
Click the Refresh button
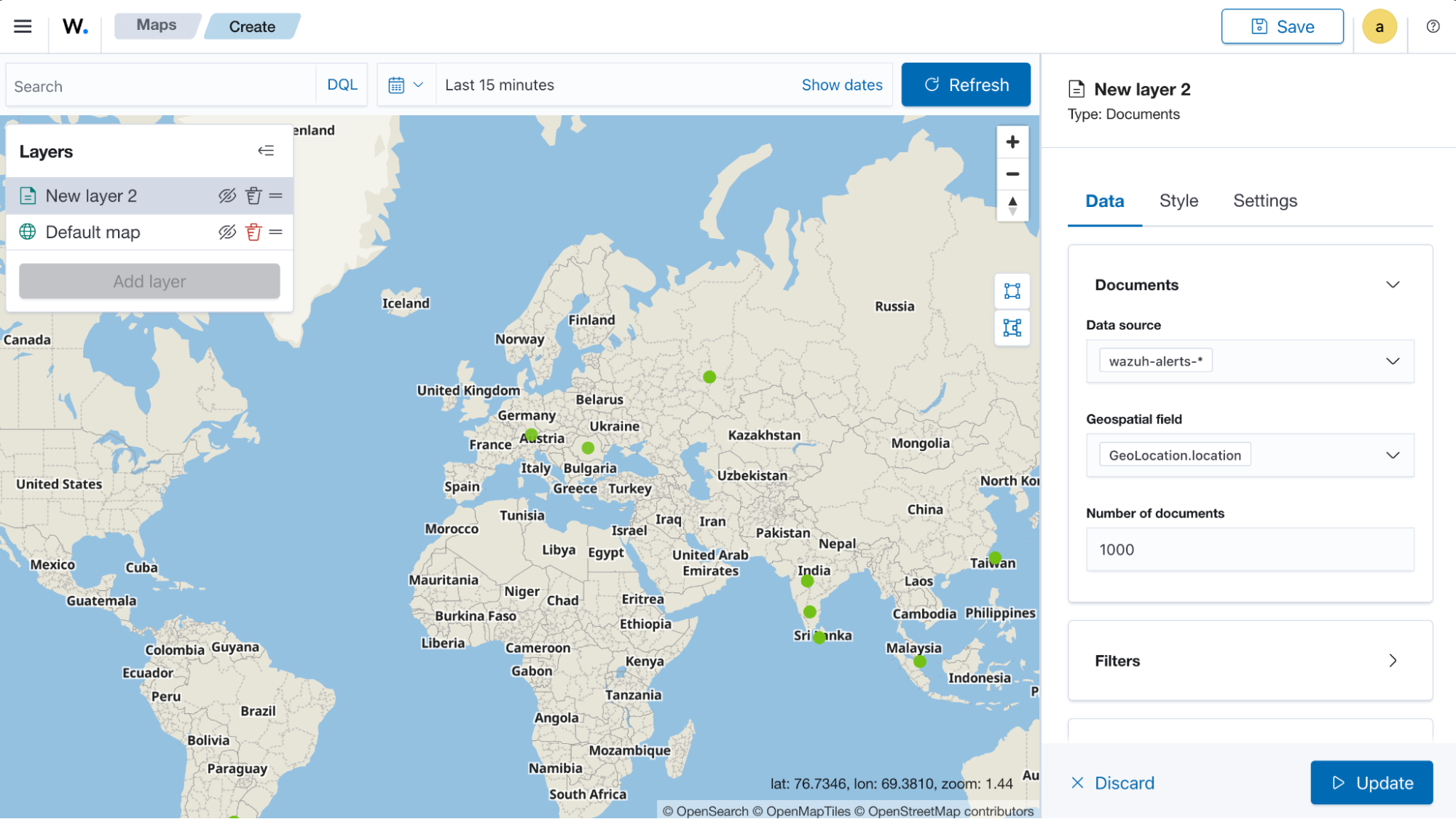coord(966,85)
